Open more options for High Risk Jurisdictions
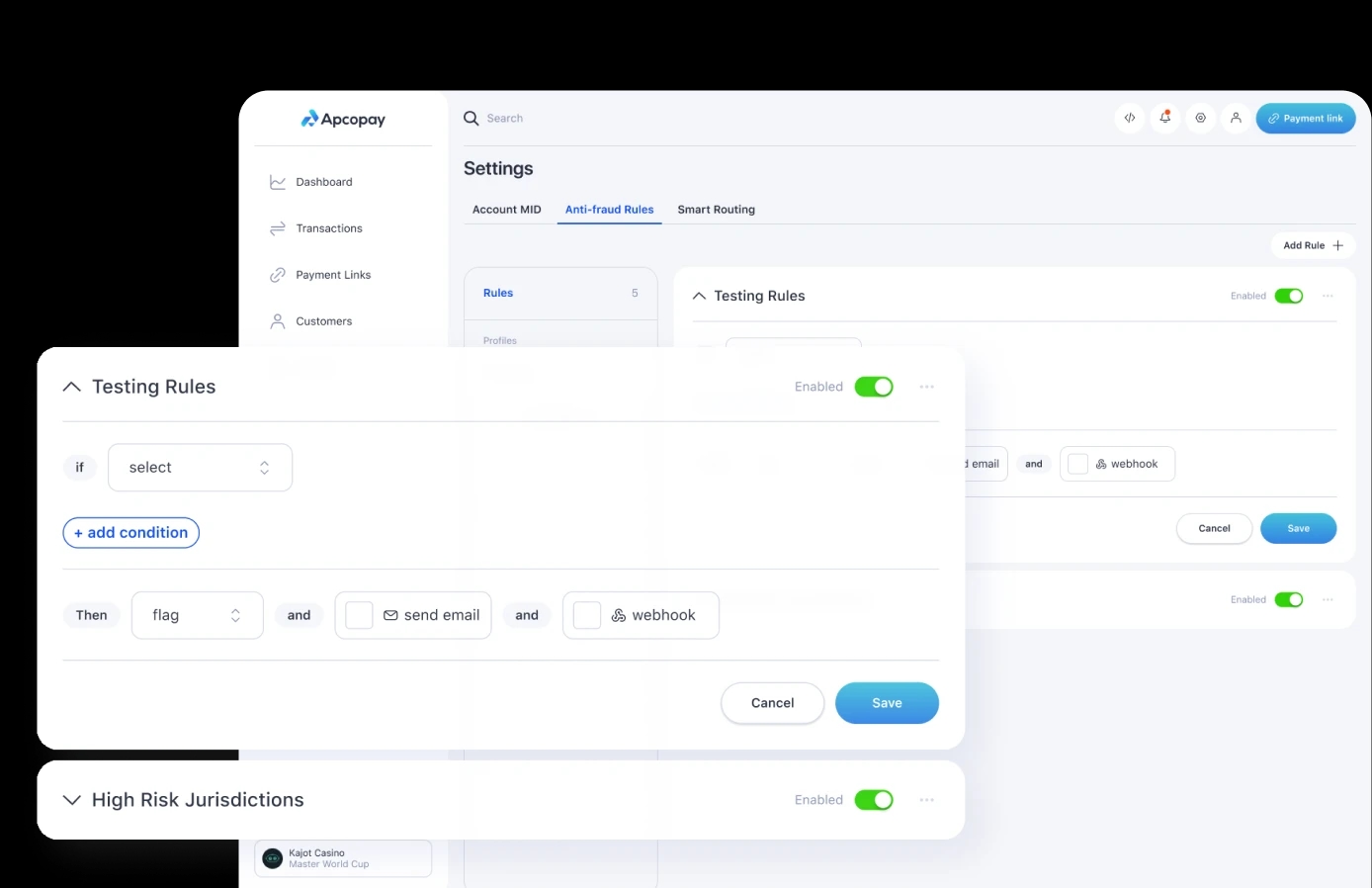1372x888 pixels. (x=927, y=800)
